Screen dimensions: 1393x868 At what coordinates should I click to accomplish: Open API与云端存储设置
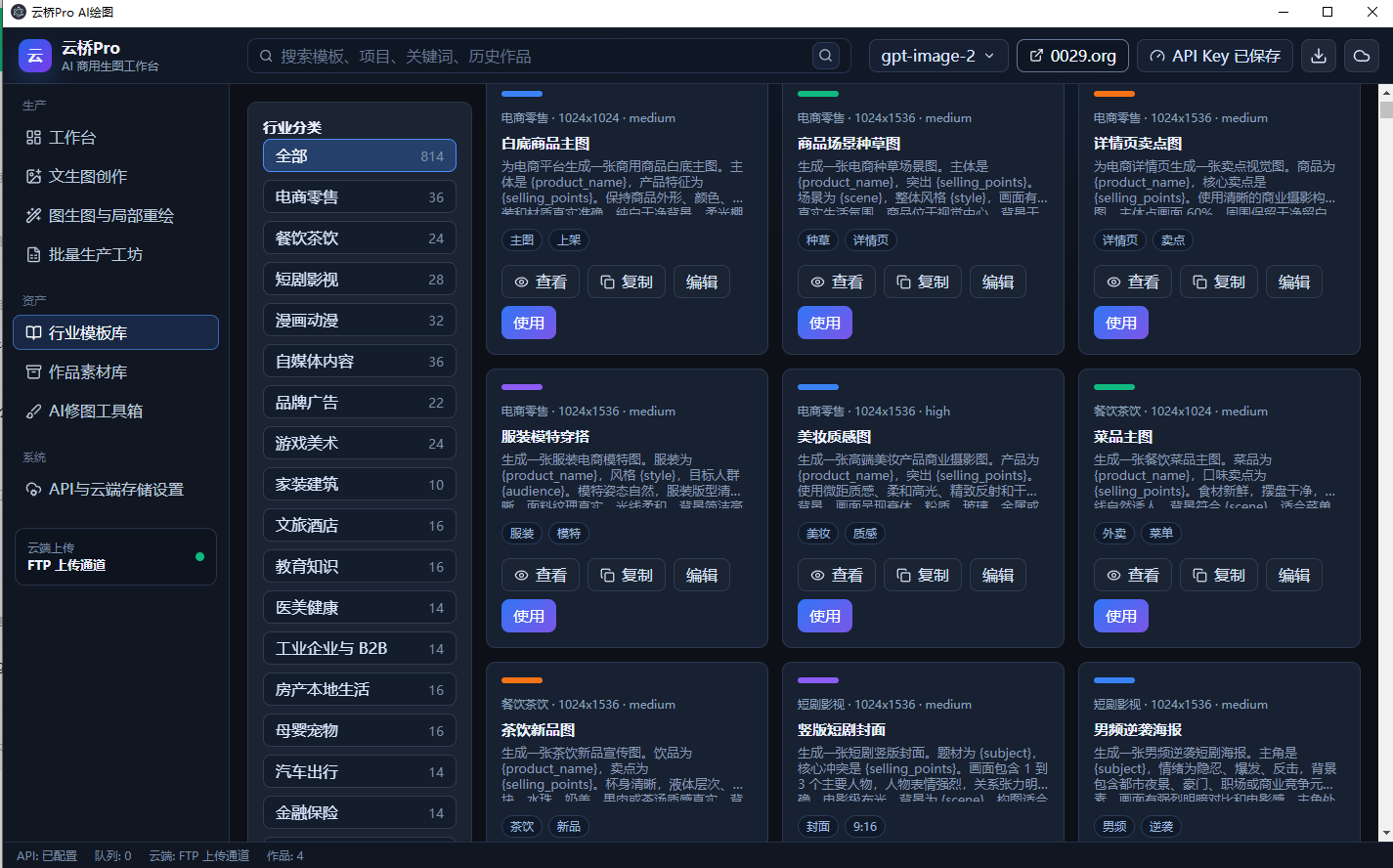[x=115, y=490]
